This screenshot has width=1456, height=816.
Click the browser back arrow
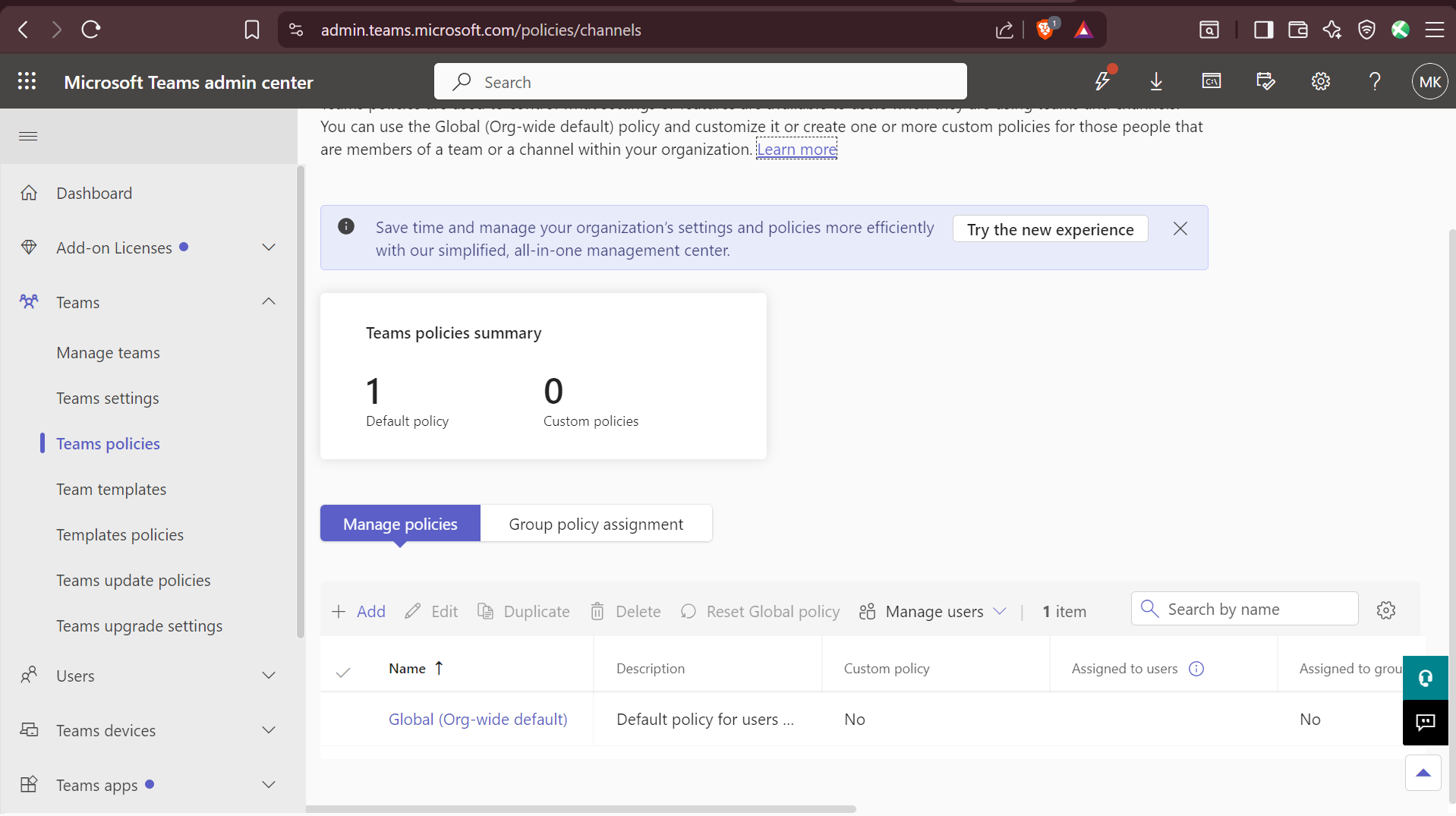tap(24, 30)
